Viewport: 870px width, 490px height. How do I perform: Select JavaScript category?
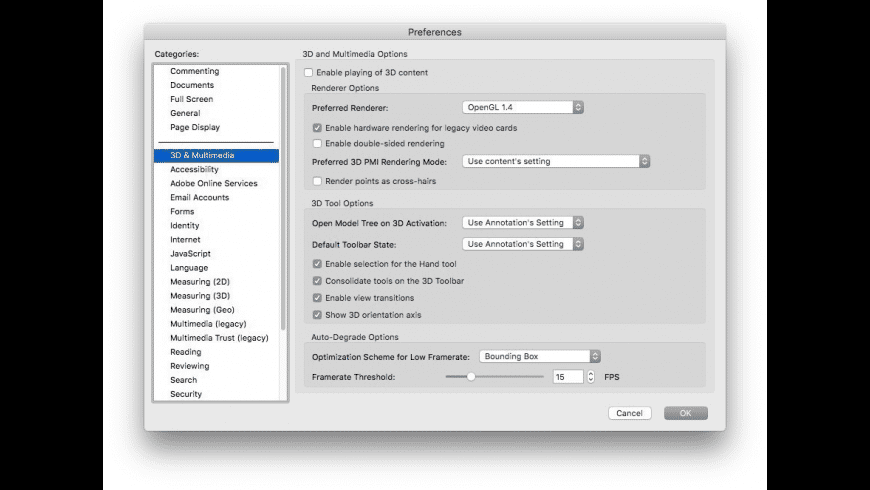click(190, 254)
